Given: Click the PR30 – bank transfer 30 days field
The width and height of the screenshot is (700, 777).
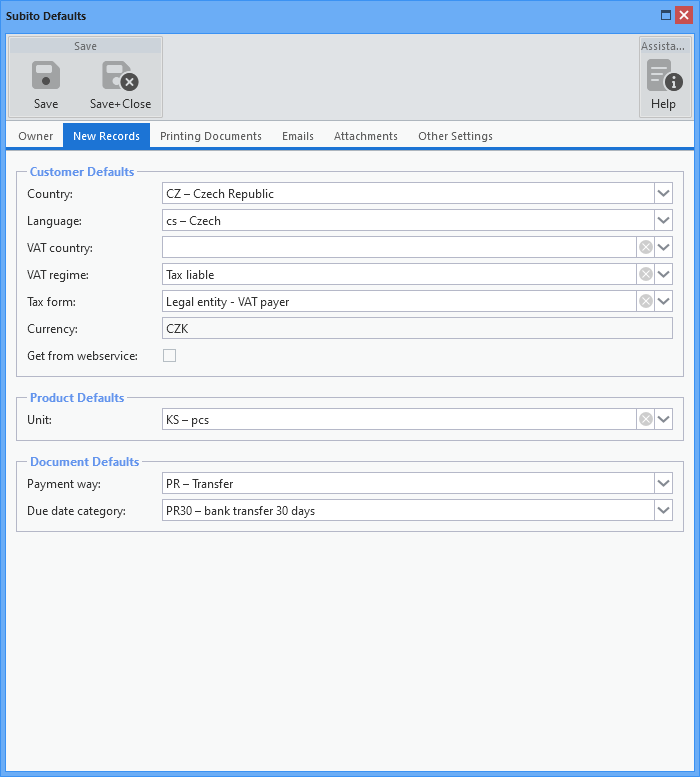Looking at the screenshot, I should point(408,510).
